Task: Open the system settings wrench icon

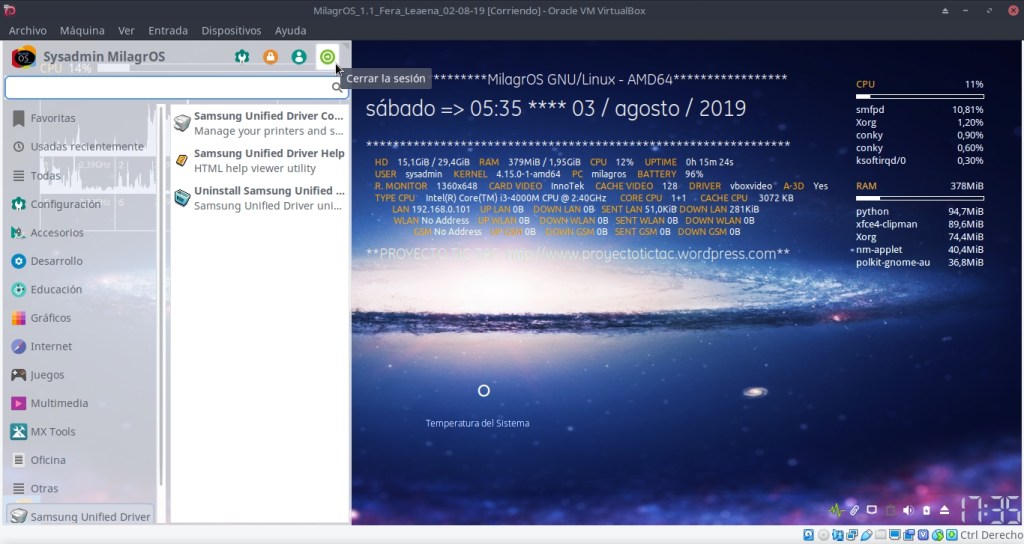Action: point(242,57)
